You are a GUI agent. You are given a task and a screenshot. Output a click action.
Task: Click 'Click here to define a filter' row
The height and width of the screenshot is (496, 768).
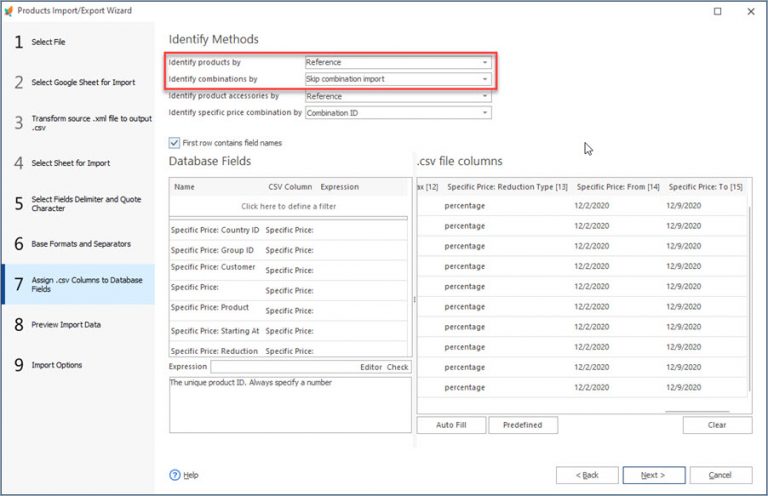pos(289,206)
